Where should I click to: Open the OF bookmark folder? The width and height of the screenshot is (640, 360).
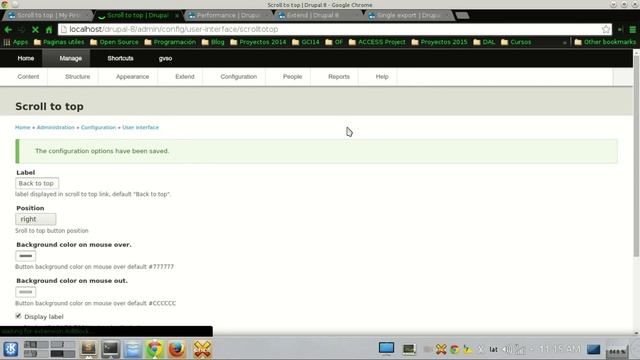click(334, 42)
